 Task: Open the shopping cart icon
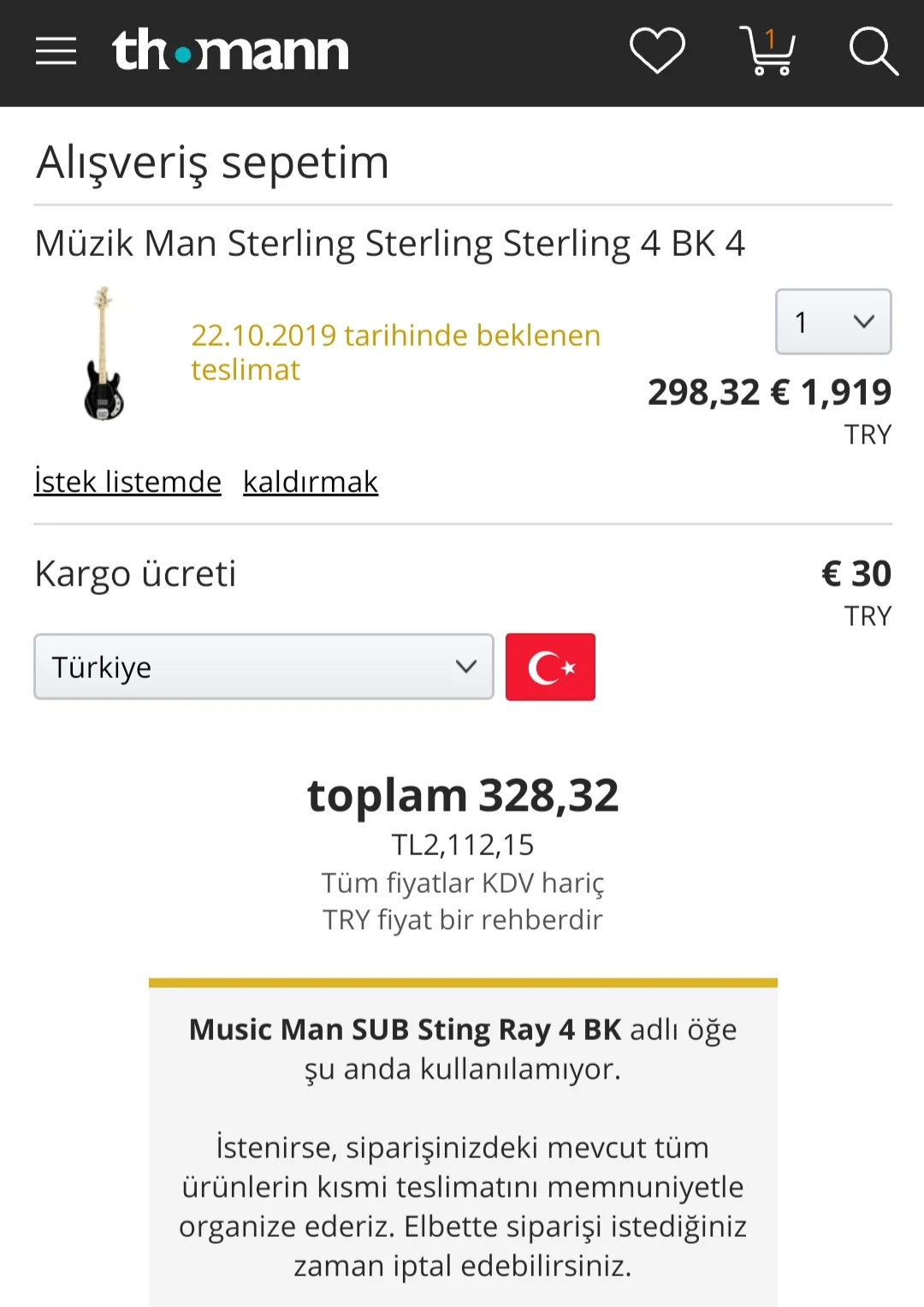click(x=768, y=51)
